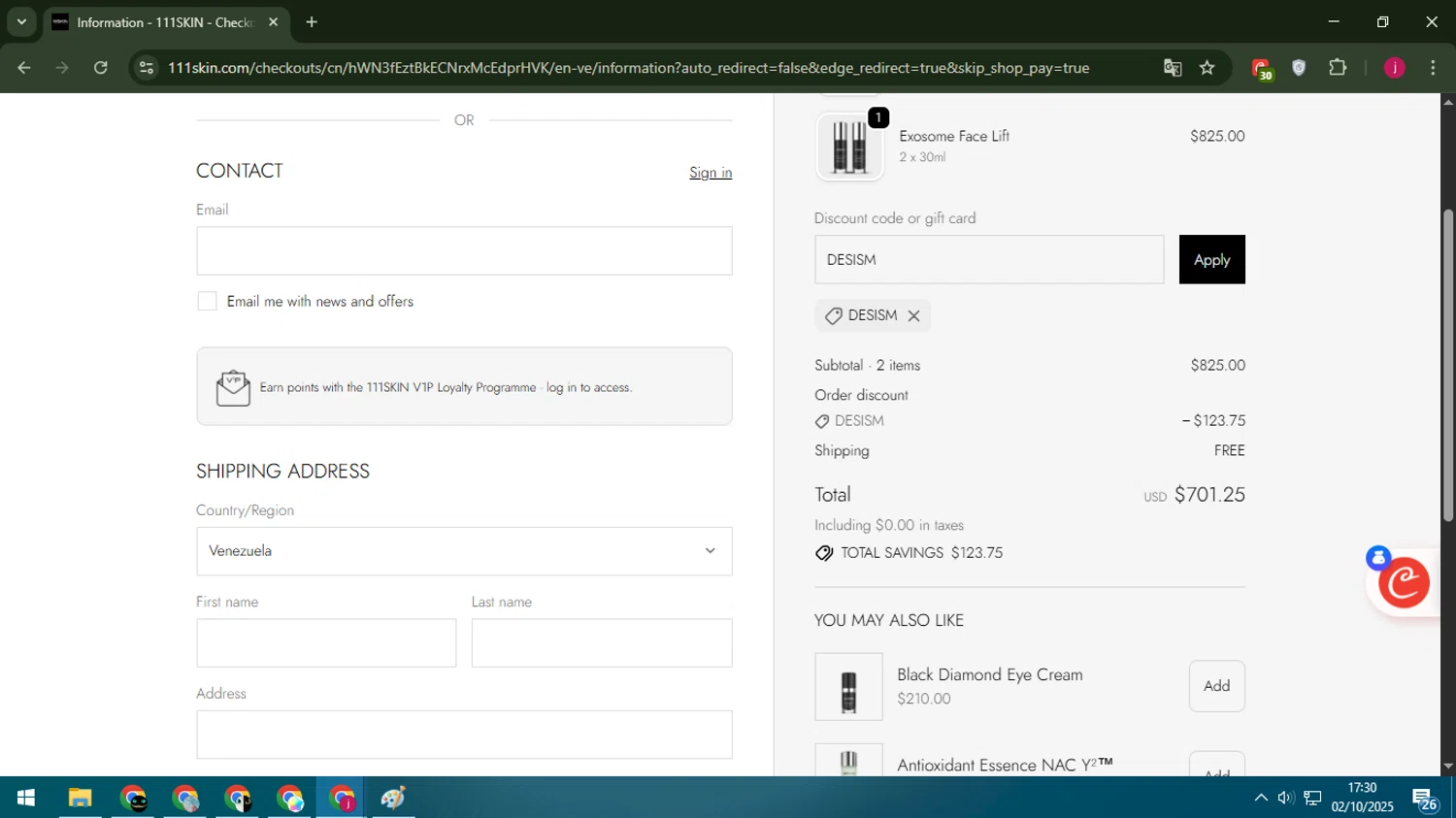
Task: Open the red floating chat widget
Action: pyautogui.click(x=1405, y=583)
